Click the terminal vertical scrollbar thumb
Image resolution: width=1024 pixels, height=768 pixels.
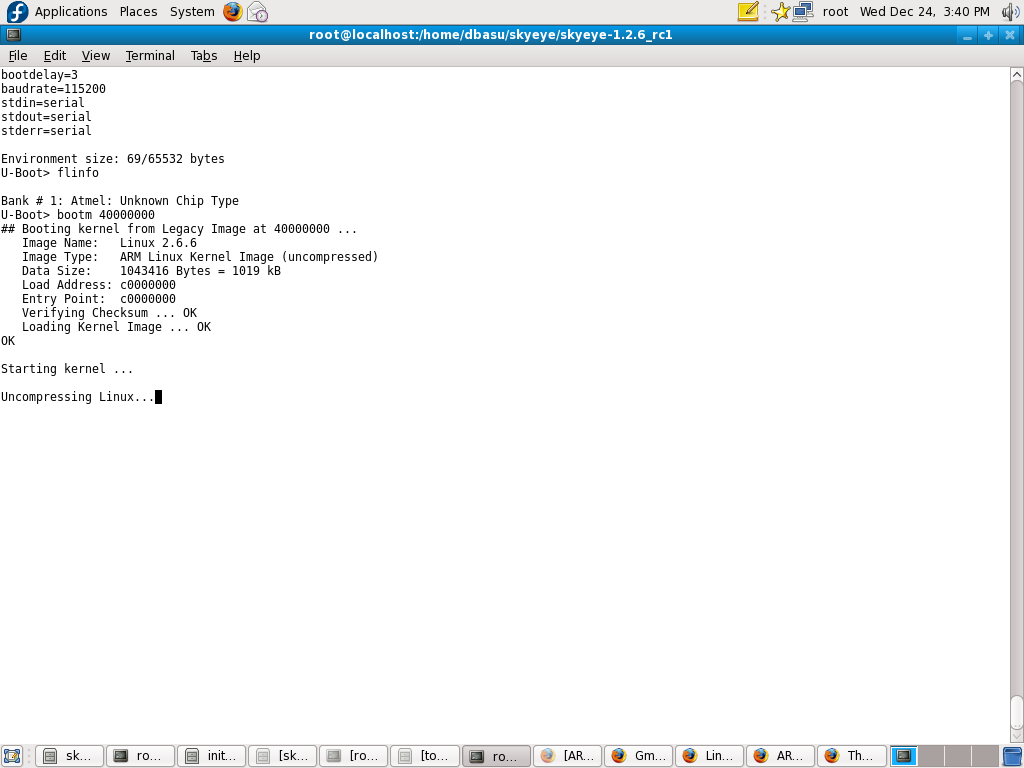[1017, 711]
